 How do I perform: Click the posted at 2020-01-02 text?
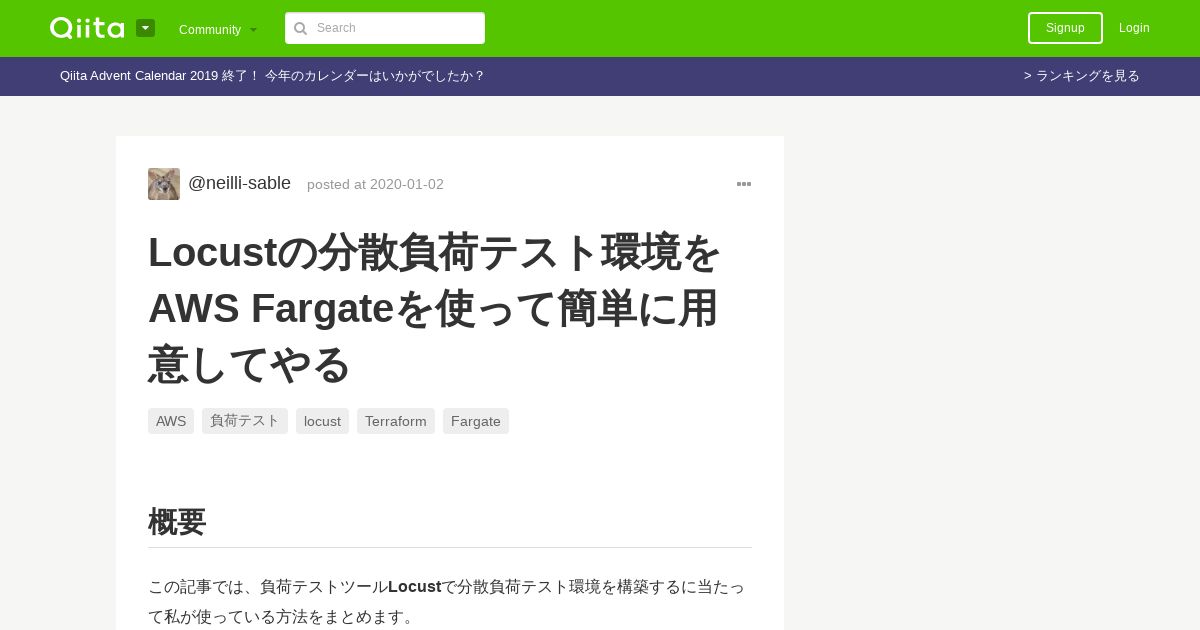pyautogui.click(x=375, y=184)
